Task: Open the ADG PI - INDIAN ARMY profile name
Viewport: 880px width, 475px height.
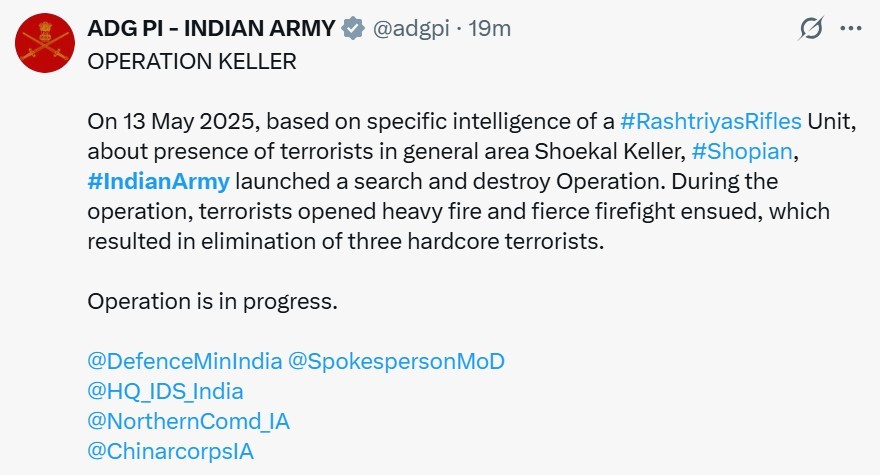Action: 211,28
